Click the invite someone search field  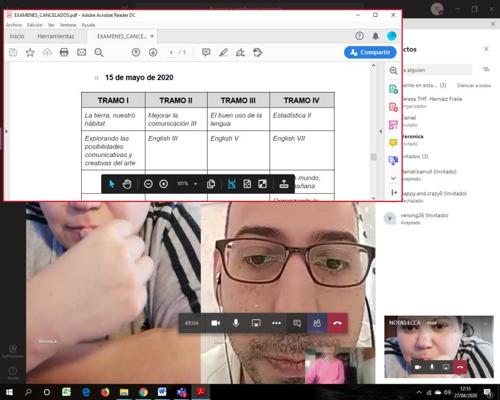click(x=437, y=70)
